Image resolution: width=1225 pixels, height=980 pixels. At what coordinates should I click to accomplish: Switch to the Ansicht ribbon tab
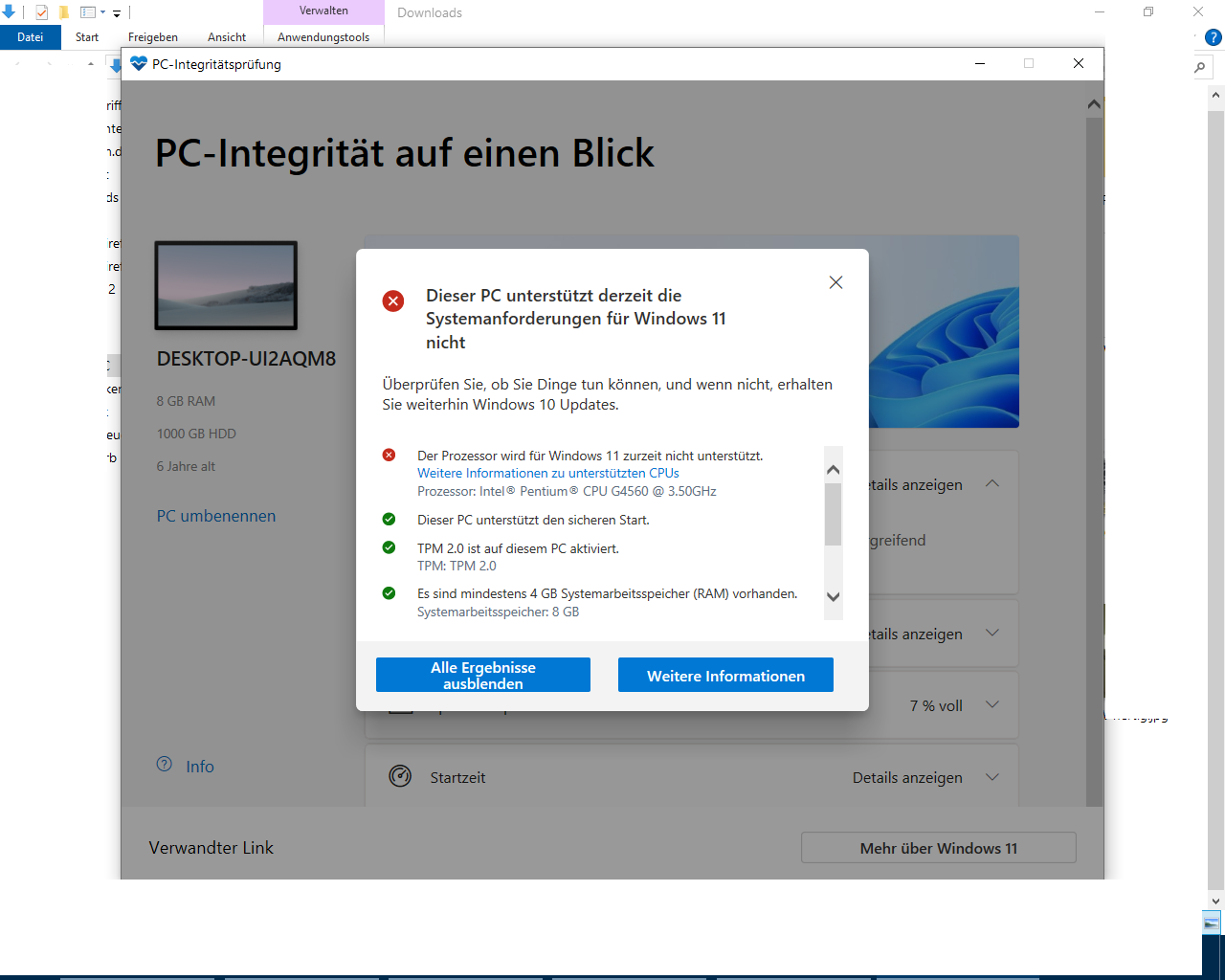click(227, 37)
